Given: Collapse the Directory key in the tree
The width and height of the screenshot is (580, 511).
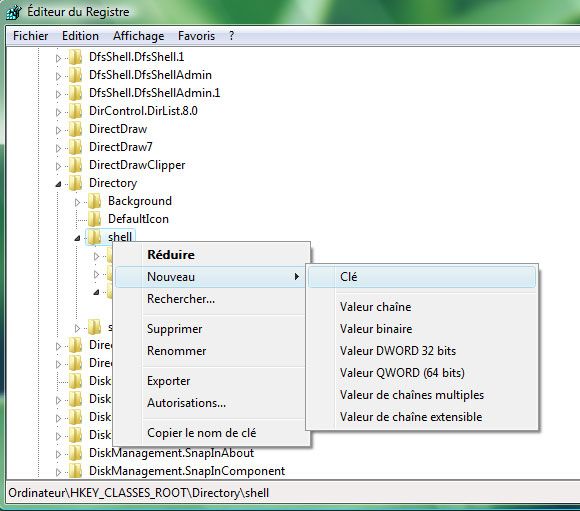Looking at the screenshot, I should click(x=58, y=184).
